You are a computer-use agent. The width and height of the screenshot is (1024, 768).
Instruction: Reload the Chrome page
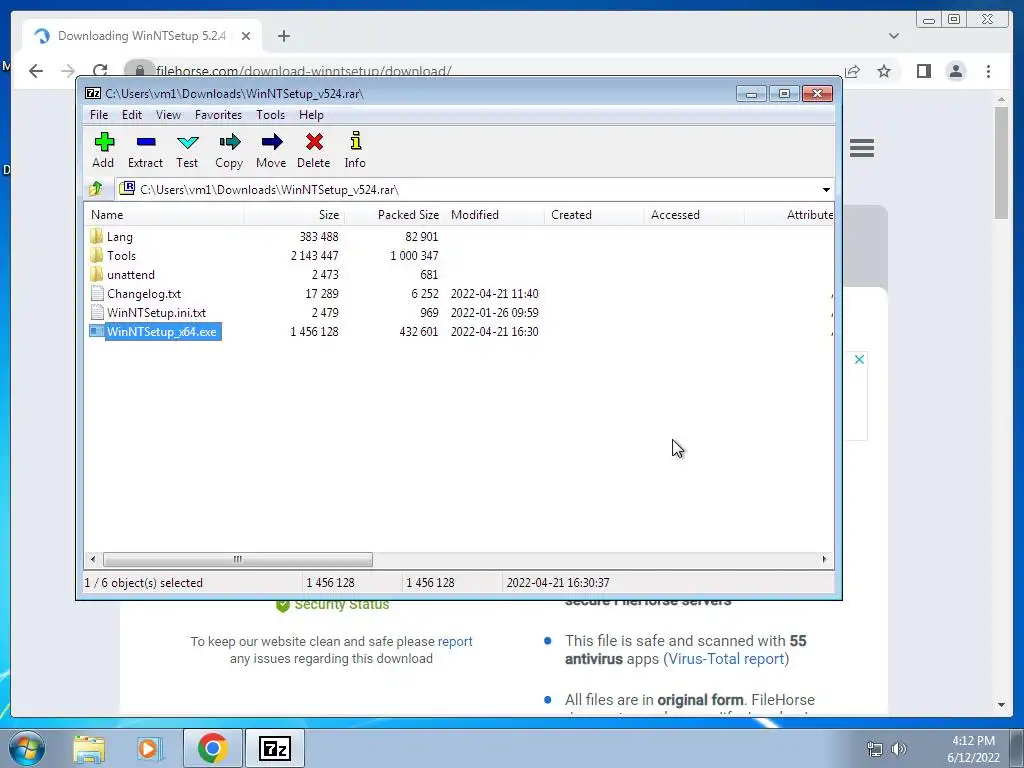100,71
